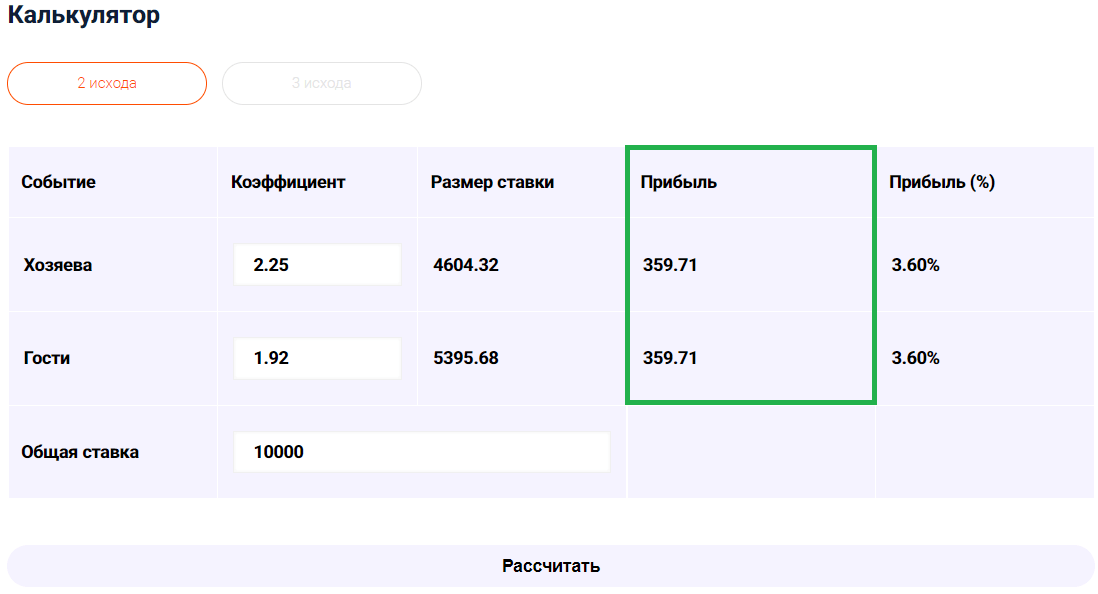This screenshot has width=1098, height=594.
Task: Select the stake value 4604.32
Action: coord(466,265)
